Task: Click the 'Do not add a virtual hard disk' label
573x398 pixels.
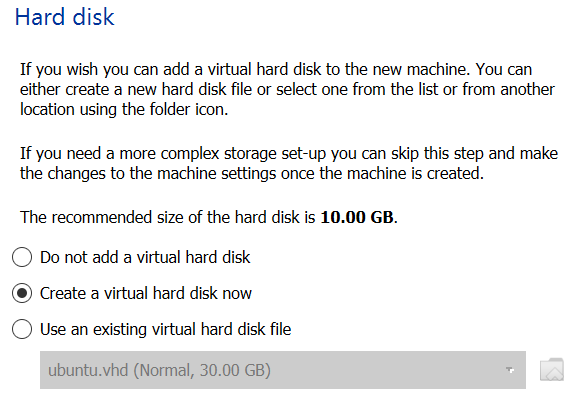Action: click(145, 257)
